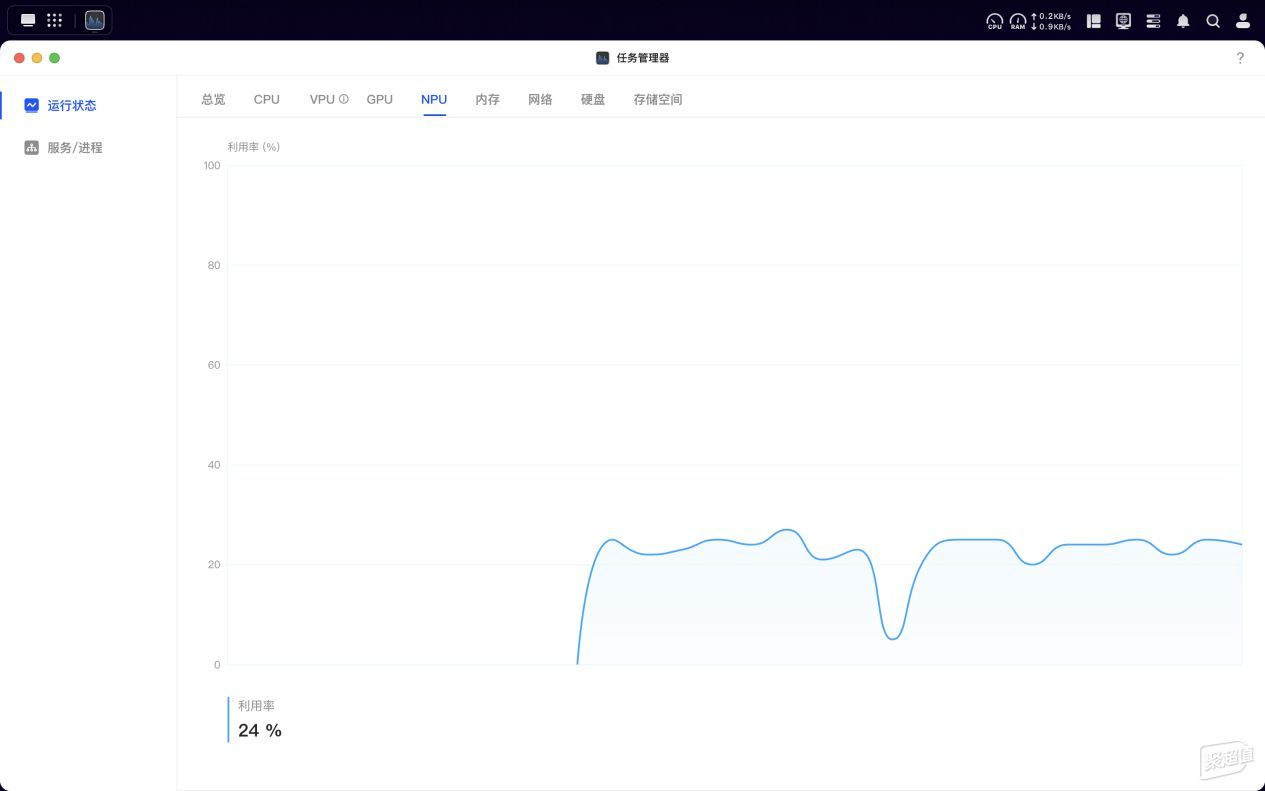Image resolution: width=1265 pixels, height=791 pixels.
Task: Click the 24 % utilization value
Action: tap(260, 731)
